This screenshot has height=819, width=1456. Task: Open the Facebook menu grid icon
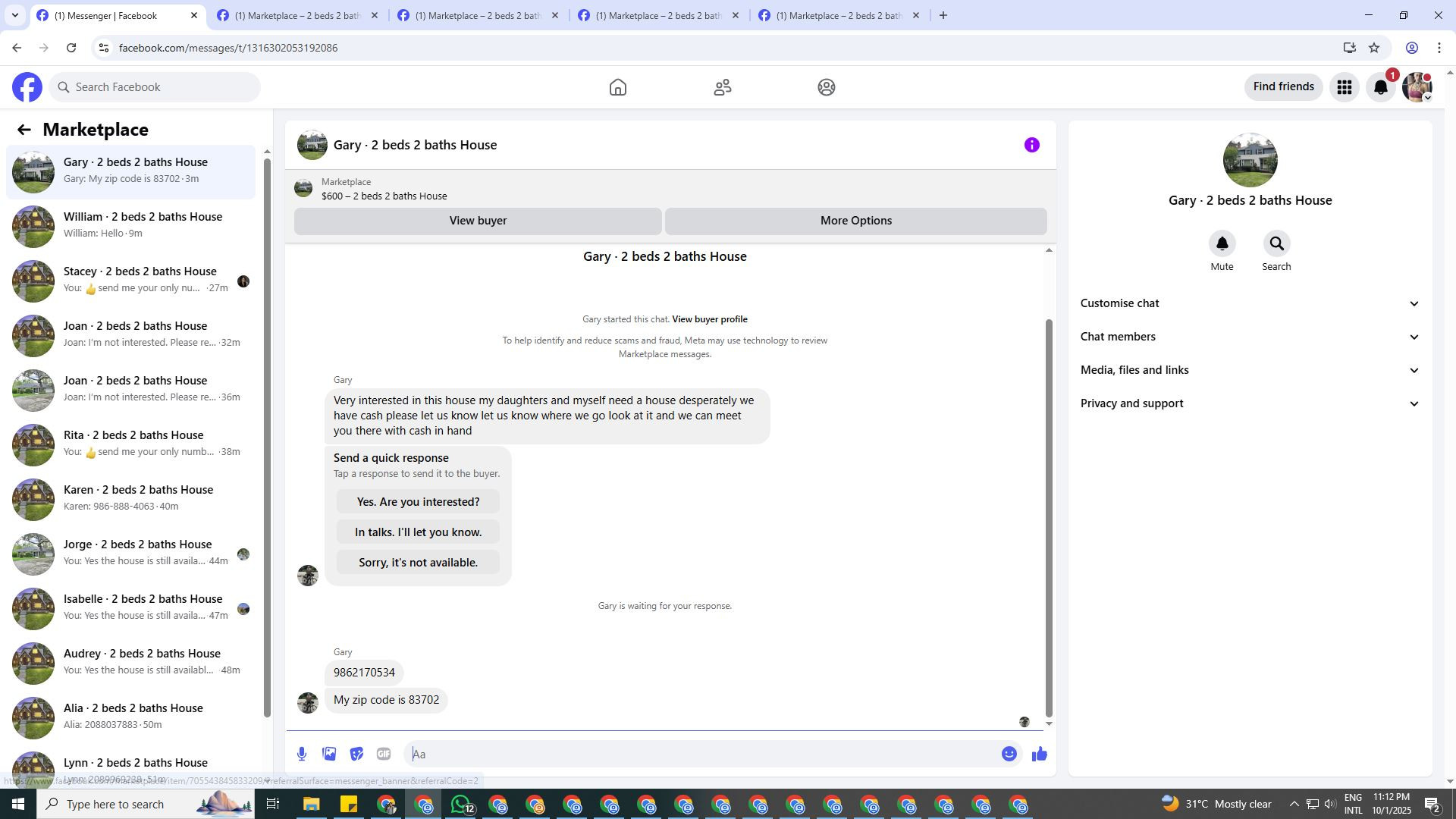coord(1344,87)
